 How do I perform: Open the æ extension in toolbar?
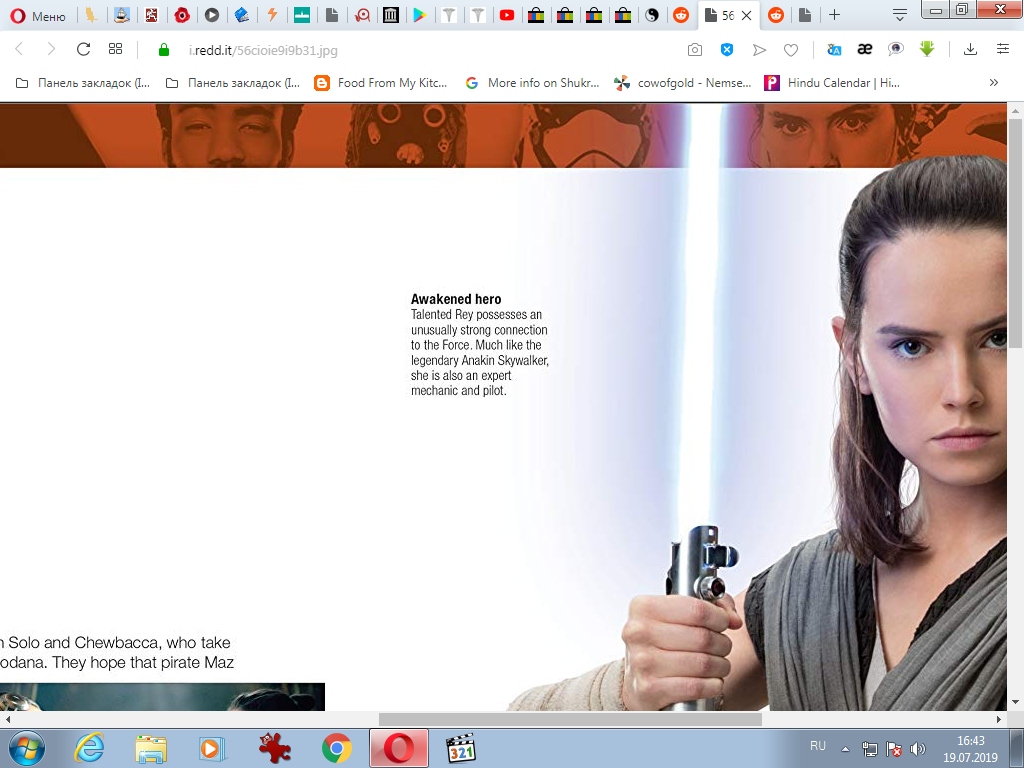tap(865, 49)
